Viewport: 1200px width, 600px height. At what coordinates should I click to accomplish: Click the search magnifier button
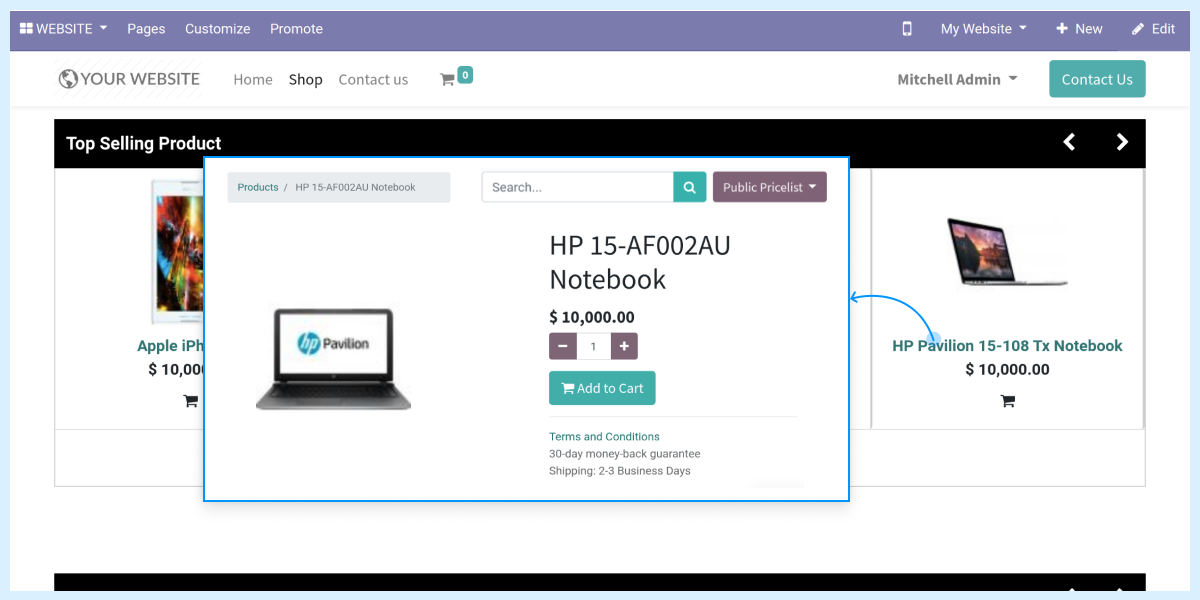pyautogui.click(x=689, y=187)
